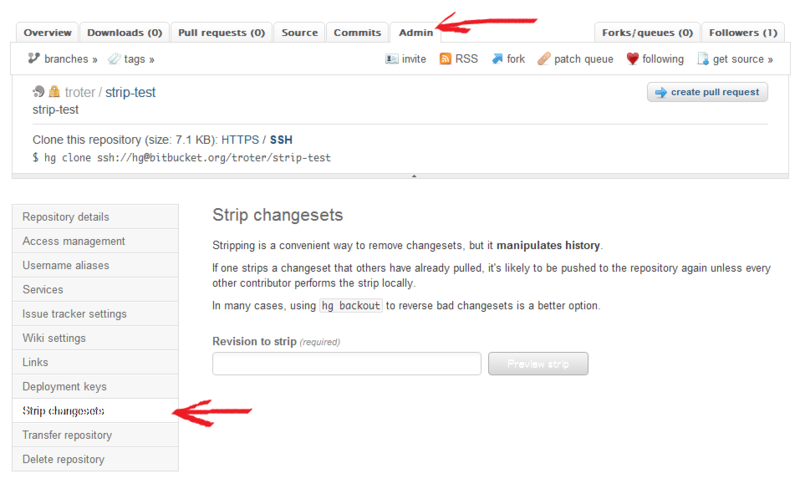Expand the branches dropdown
The image size is (800, 484).
[70, 59]
